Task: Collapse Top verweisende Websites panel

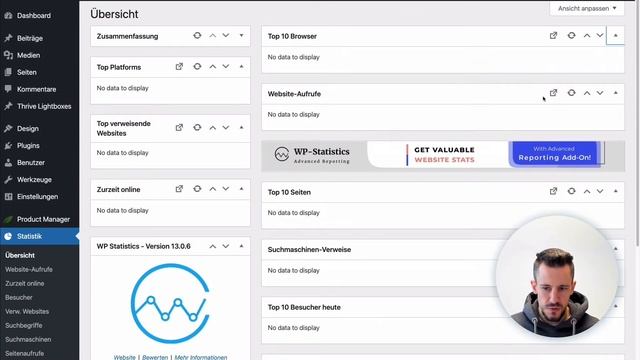Action: click(242, 128)
